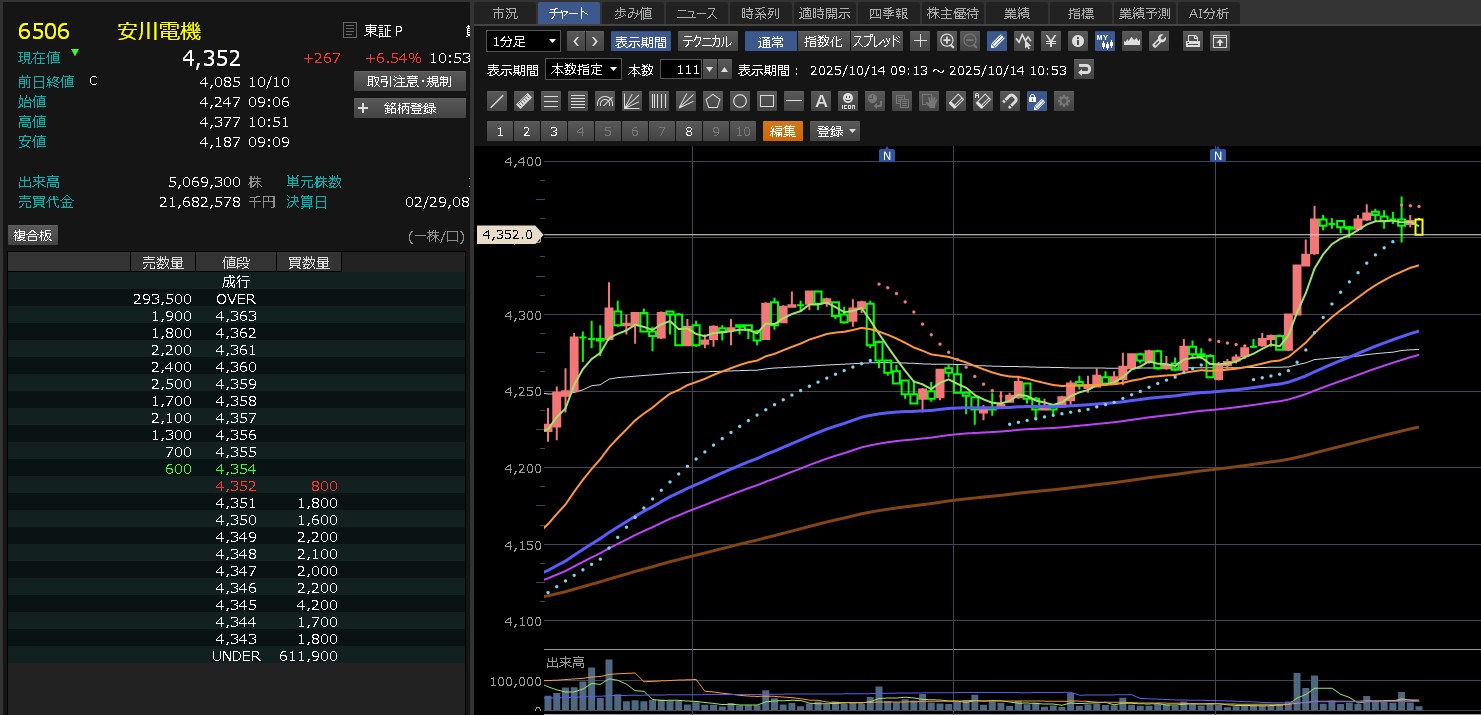Open the 四季報 tab
Screen dimensions: 1481x715
click(x=888, y=13)
